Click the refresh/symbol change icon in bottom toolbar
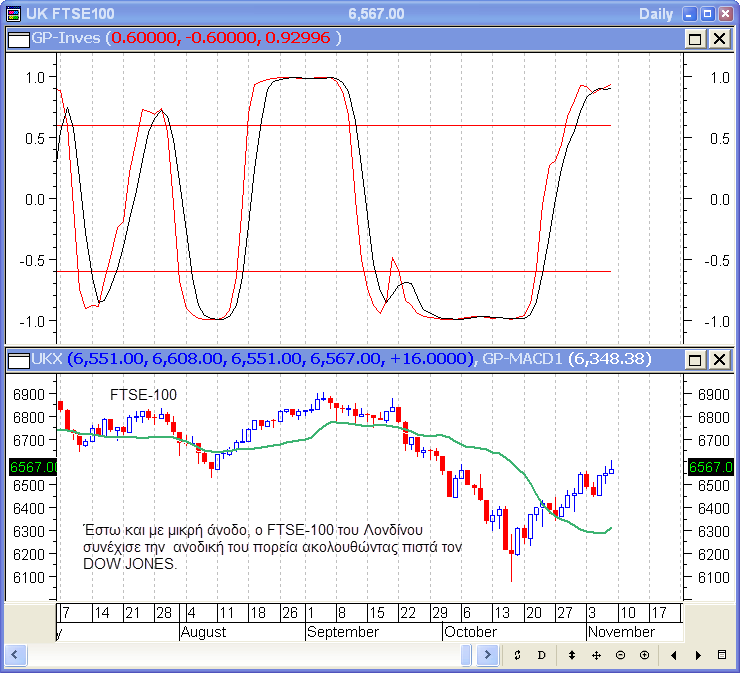Screen dimensions: 740x673 click(517, 655)
